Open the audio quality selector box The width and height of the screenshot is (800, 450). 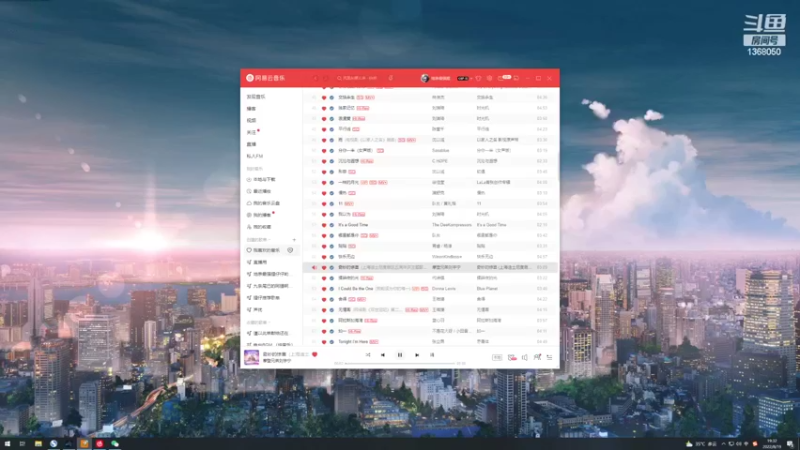point(497,358)
